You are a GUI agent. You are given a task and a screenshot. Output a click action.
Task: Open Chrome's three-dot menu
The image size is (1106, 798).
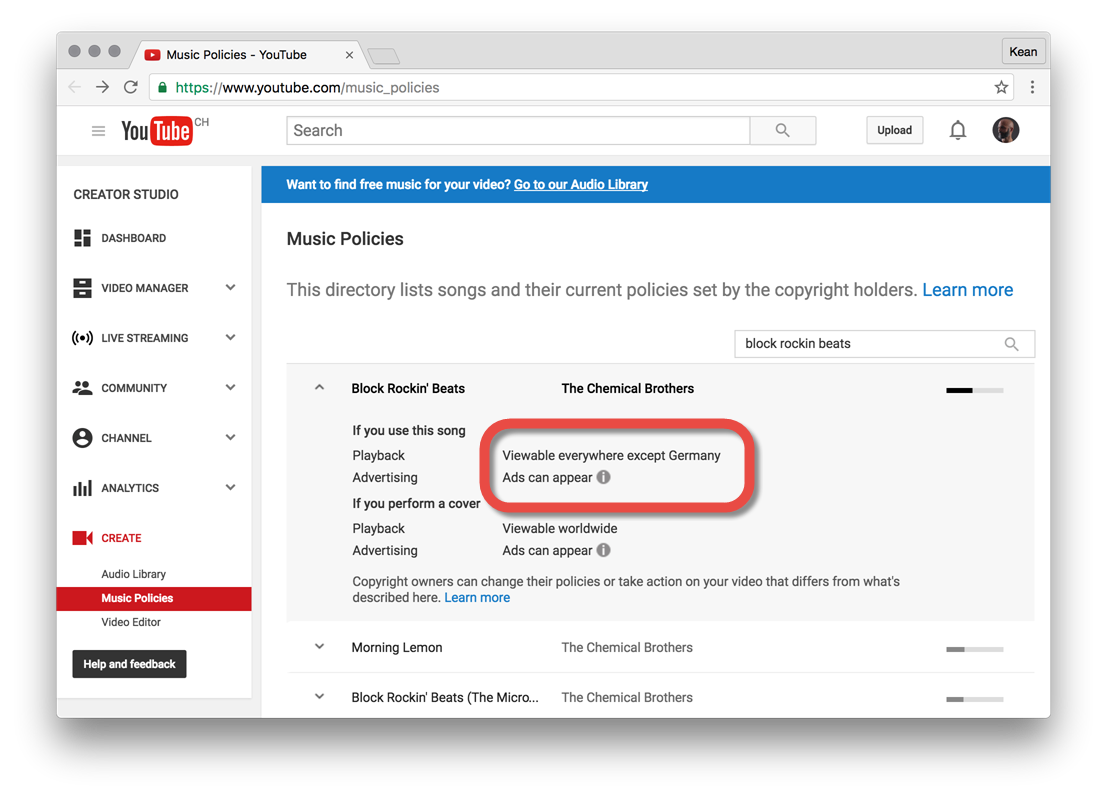point(1032,88)
